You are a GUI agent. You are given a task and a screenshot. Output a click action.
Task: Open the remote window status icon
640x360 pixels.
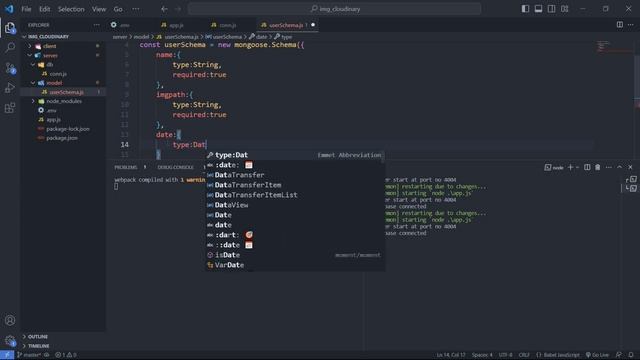tap(7, 355)
